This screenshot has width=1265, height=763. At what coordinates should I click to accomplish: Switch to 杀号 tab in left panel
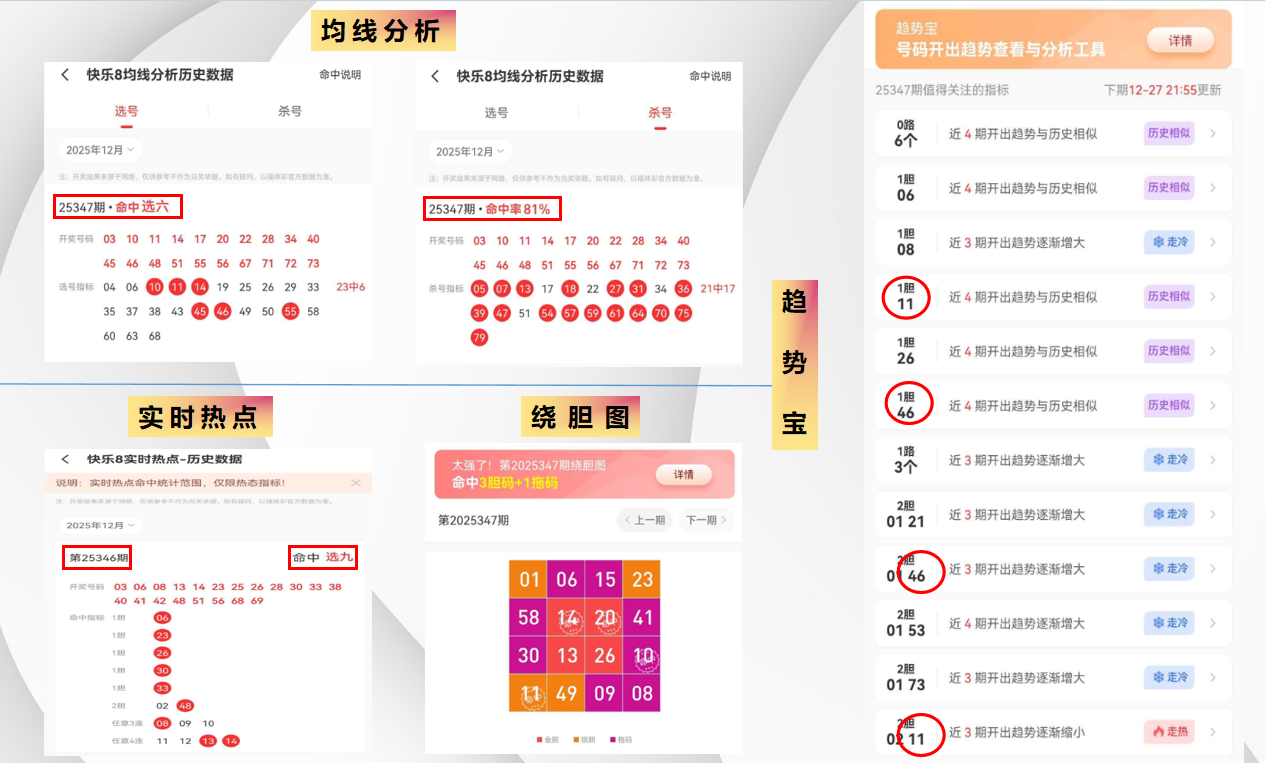click(x=290, y=111)
